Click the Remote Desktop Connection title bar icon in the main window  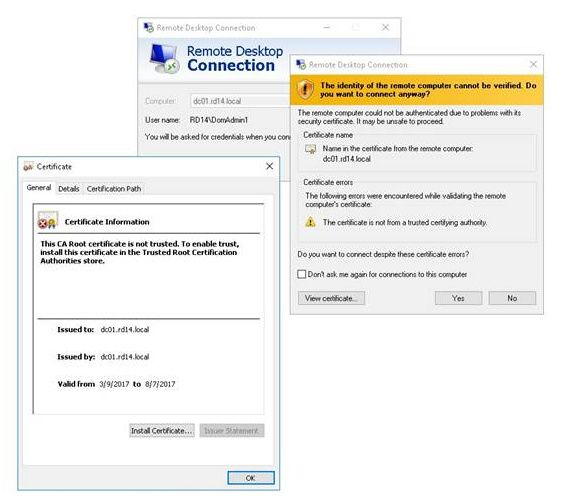point(148,28)
